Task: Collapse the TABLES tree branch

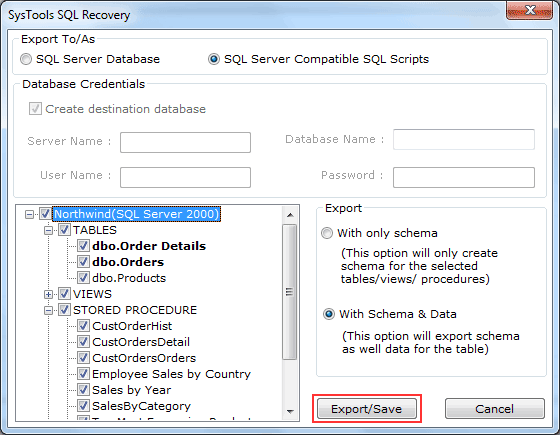Action: point(49,230)
